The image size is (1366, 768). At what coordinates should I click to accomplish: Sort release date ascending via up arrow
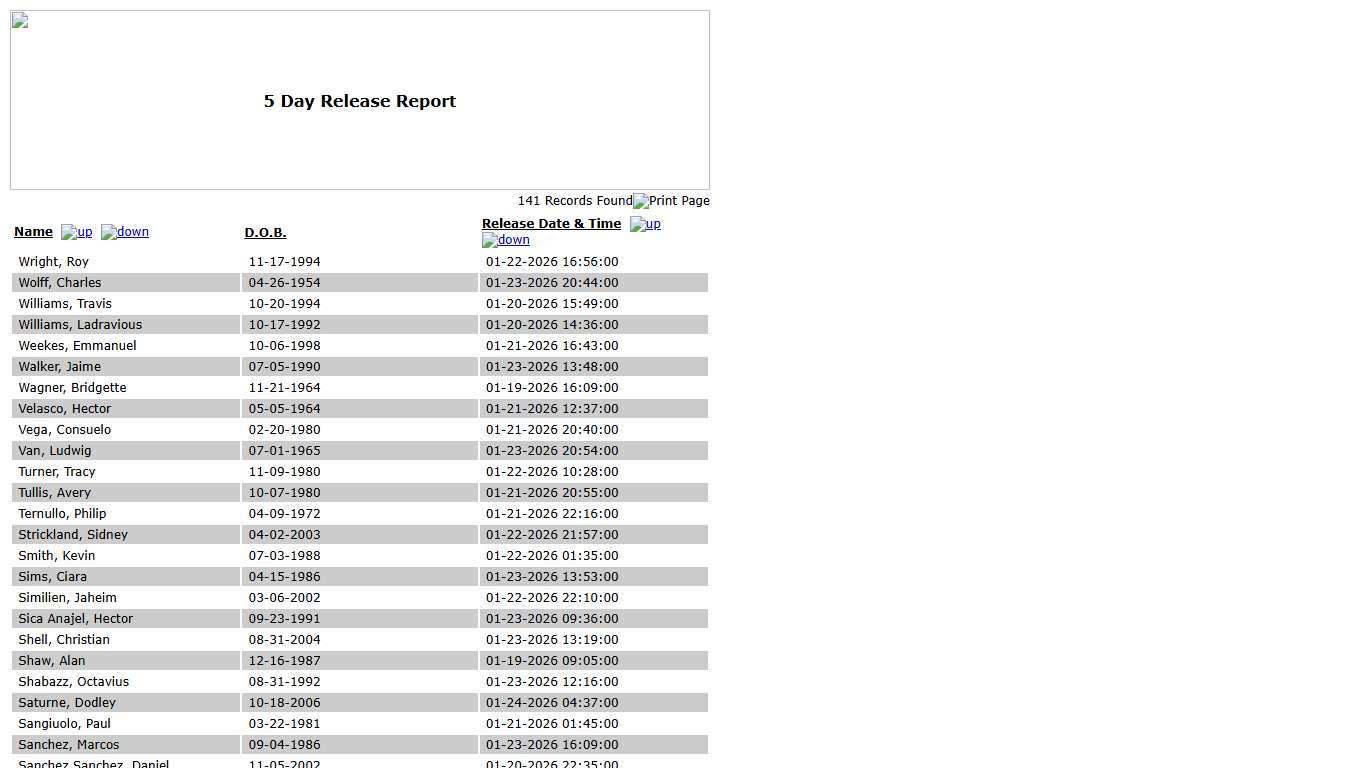(645, 224)
